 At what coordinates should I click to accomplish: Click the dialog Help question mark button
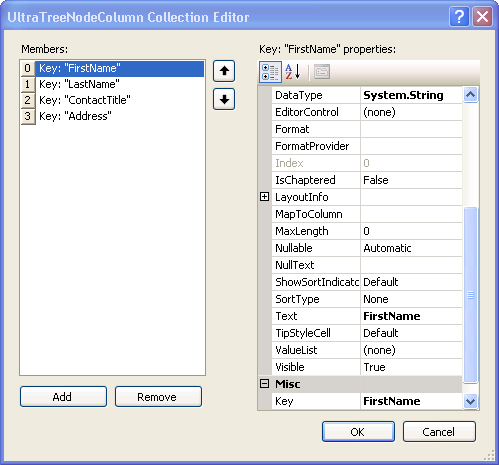pyautogui.click(x=459, y=16)
